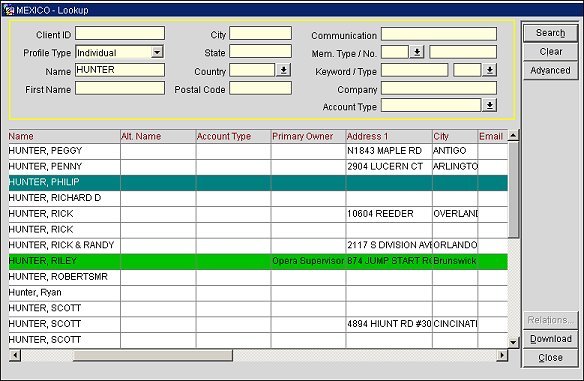
Task: Open the Advanced search options
Action: [x=550, y=70]
